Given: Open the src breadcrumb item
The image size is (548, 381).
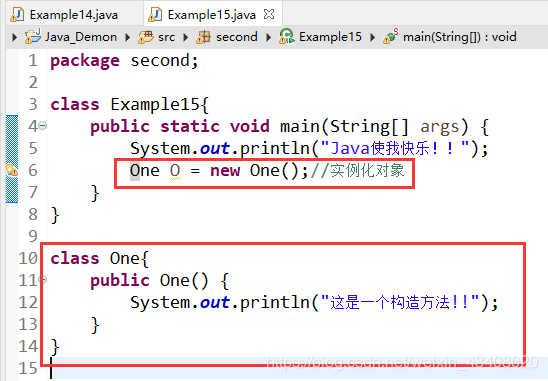Looking at the screenshot, I should [166, 37].
